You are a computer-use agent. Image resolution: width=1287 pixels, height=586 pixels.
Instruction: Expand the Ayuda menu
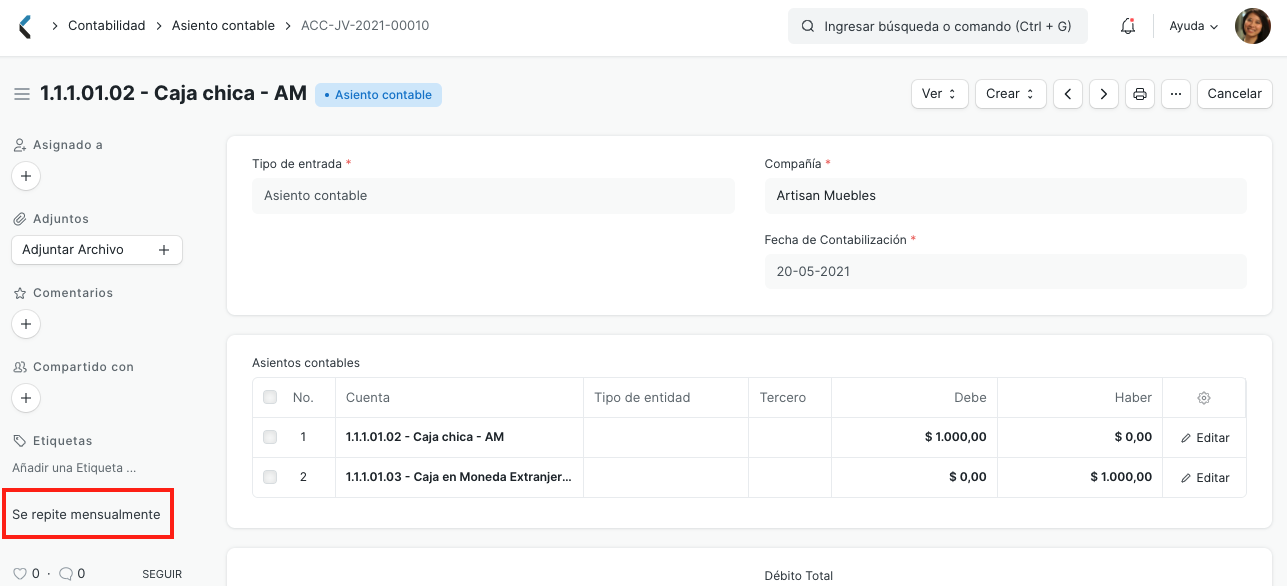coord(1194,27)
